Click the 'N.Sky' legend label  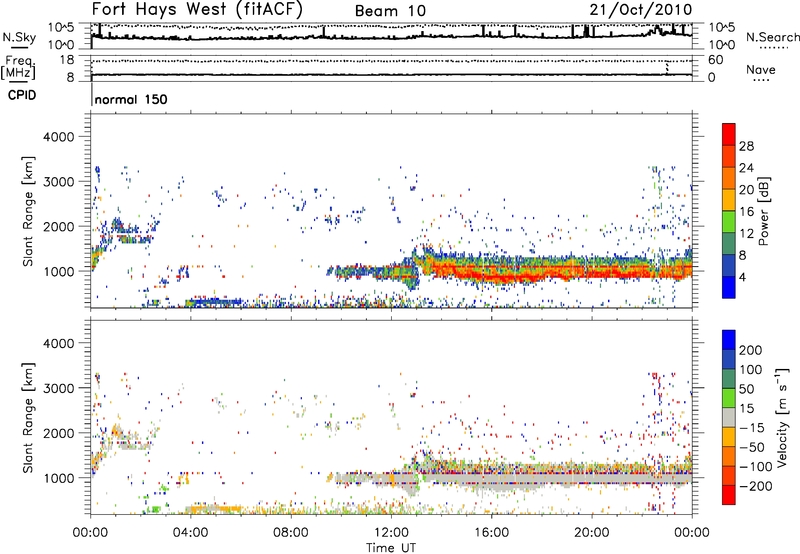pos(19,37)
